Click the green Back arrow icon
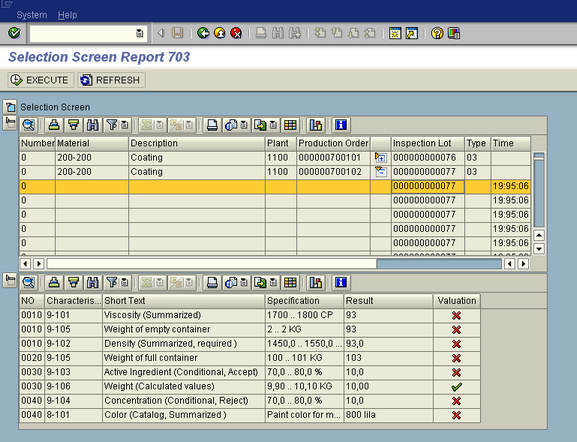The image size is (577, 442). click(203, 33)
